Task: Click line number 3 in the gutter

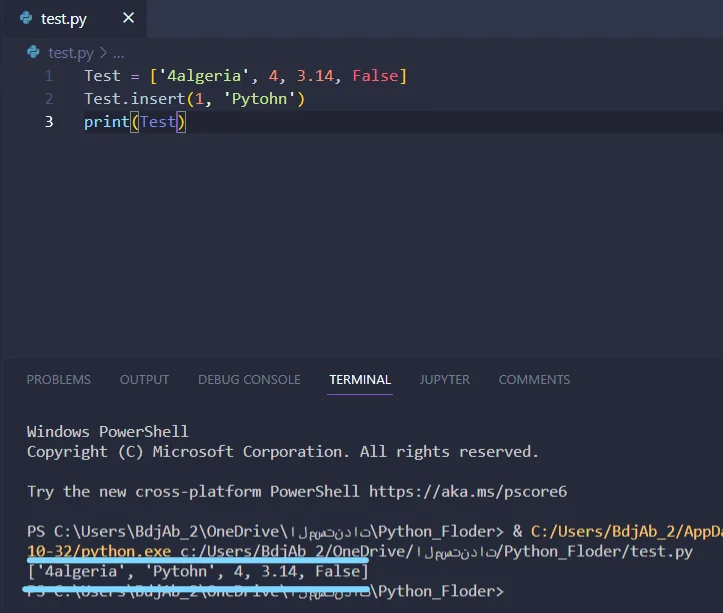Action: click(49, 122)
